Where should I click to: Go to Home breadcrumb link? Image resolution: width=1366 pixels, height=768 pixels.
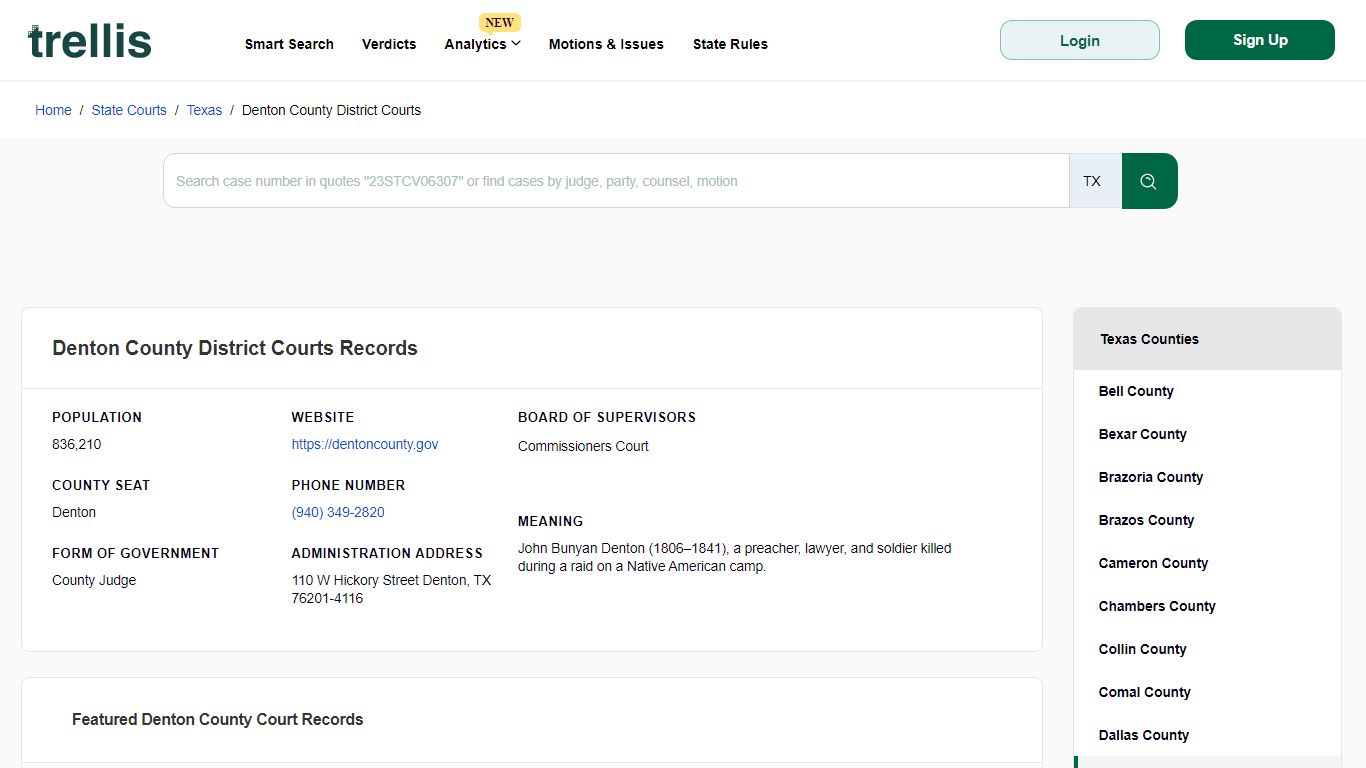(53, 110)
